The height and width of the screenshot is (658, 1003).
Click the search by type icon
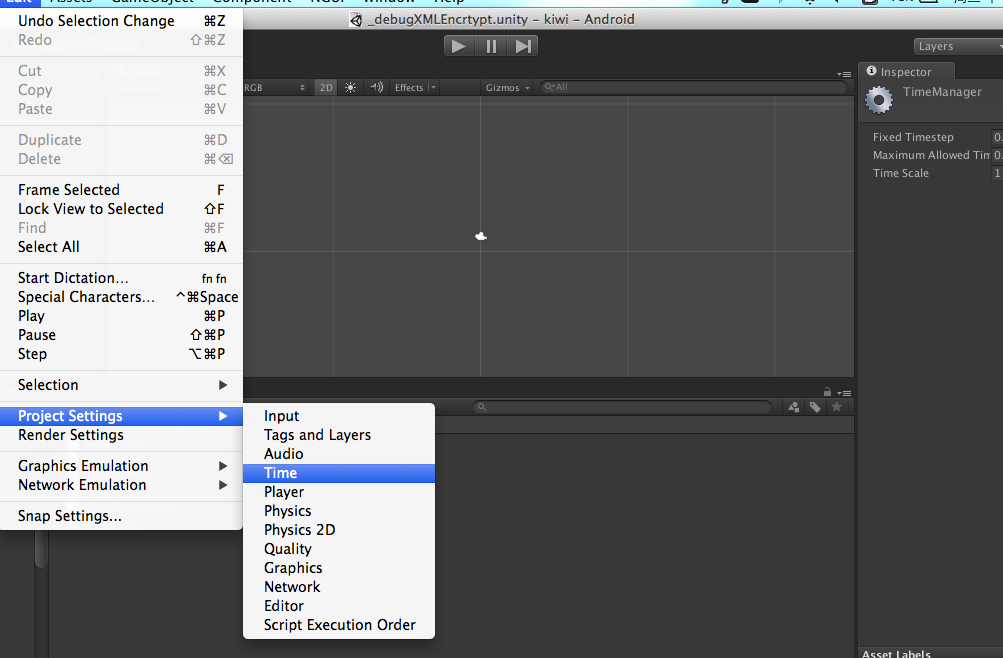794,407
